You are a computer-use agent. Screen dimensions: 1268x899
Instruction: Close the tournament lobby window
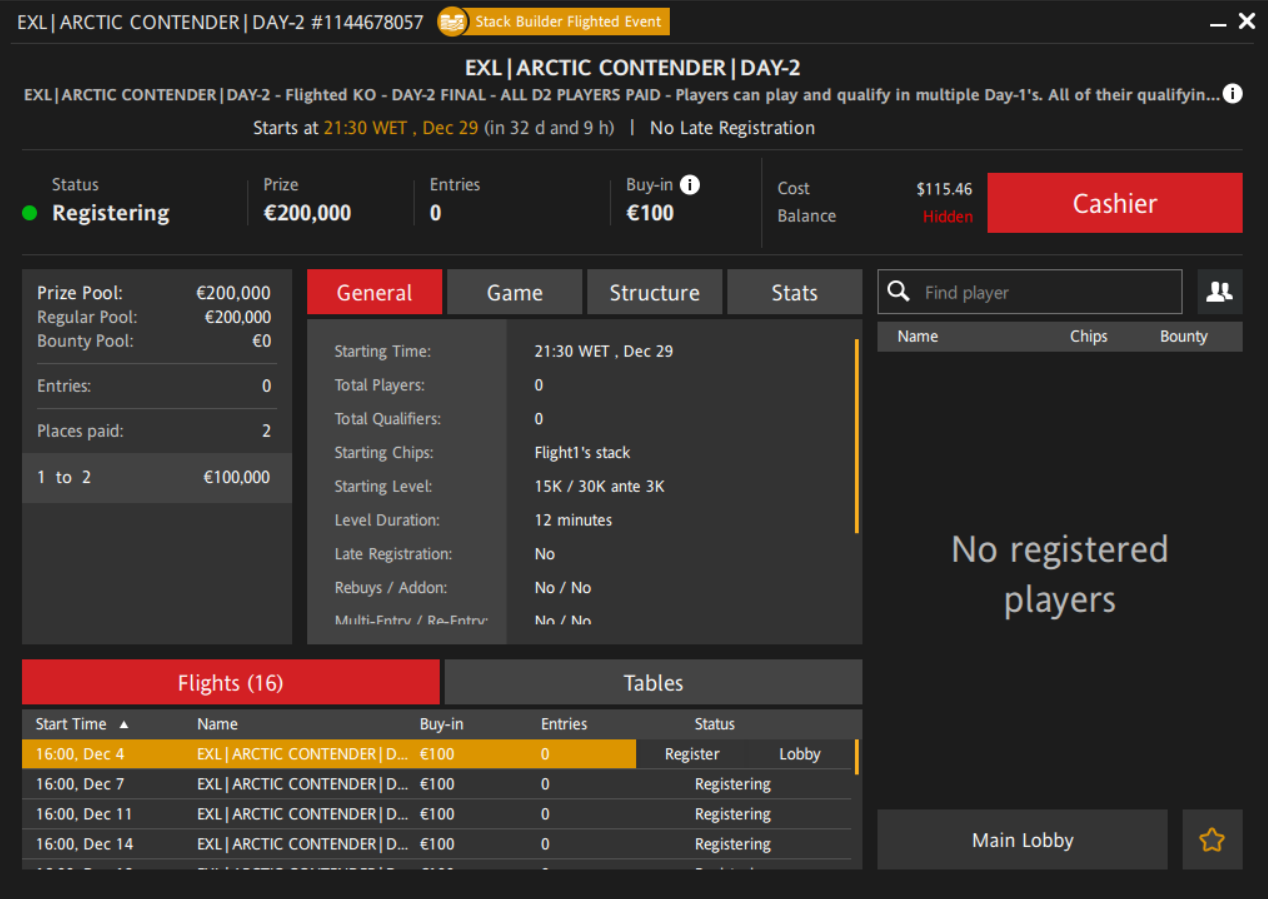point(1246,21)
